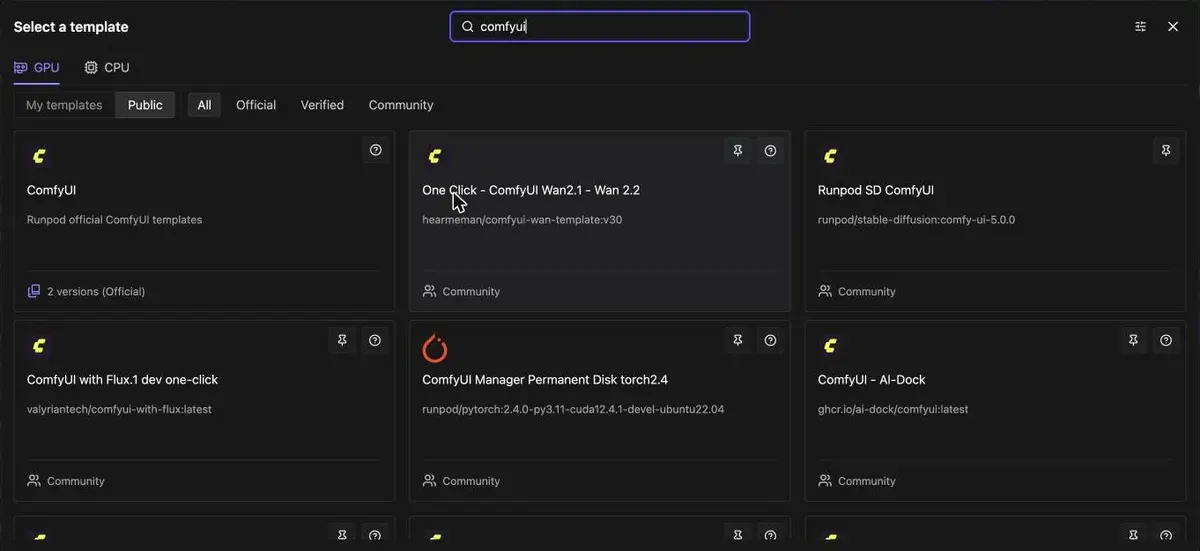The image size is (1200, 551).
Task: Pin the ComfyUI - AI-Dock template
Action: [x=1133, y=341]
